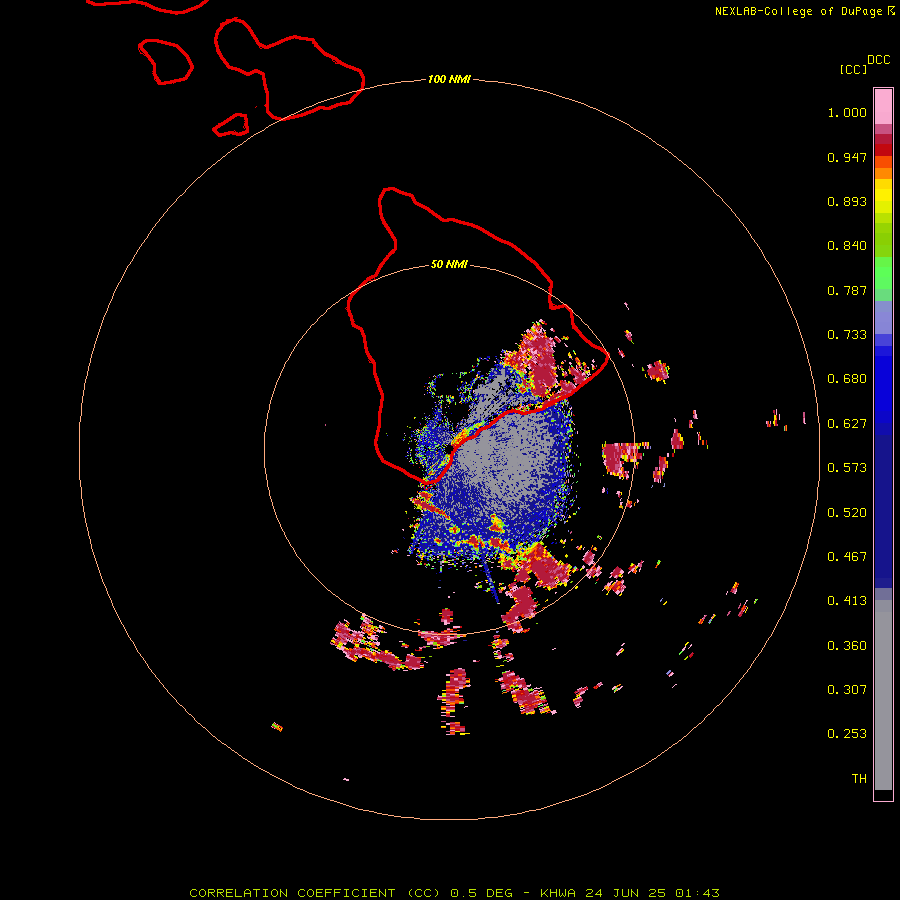Select the 0.627 legend value
The width and height of the screenshot is (900, 900).
point(847,424)
